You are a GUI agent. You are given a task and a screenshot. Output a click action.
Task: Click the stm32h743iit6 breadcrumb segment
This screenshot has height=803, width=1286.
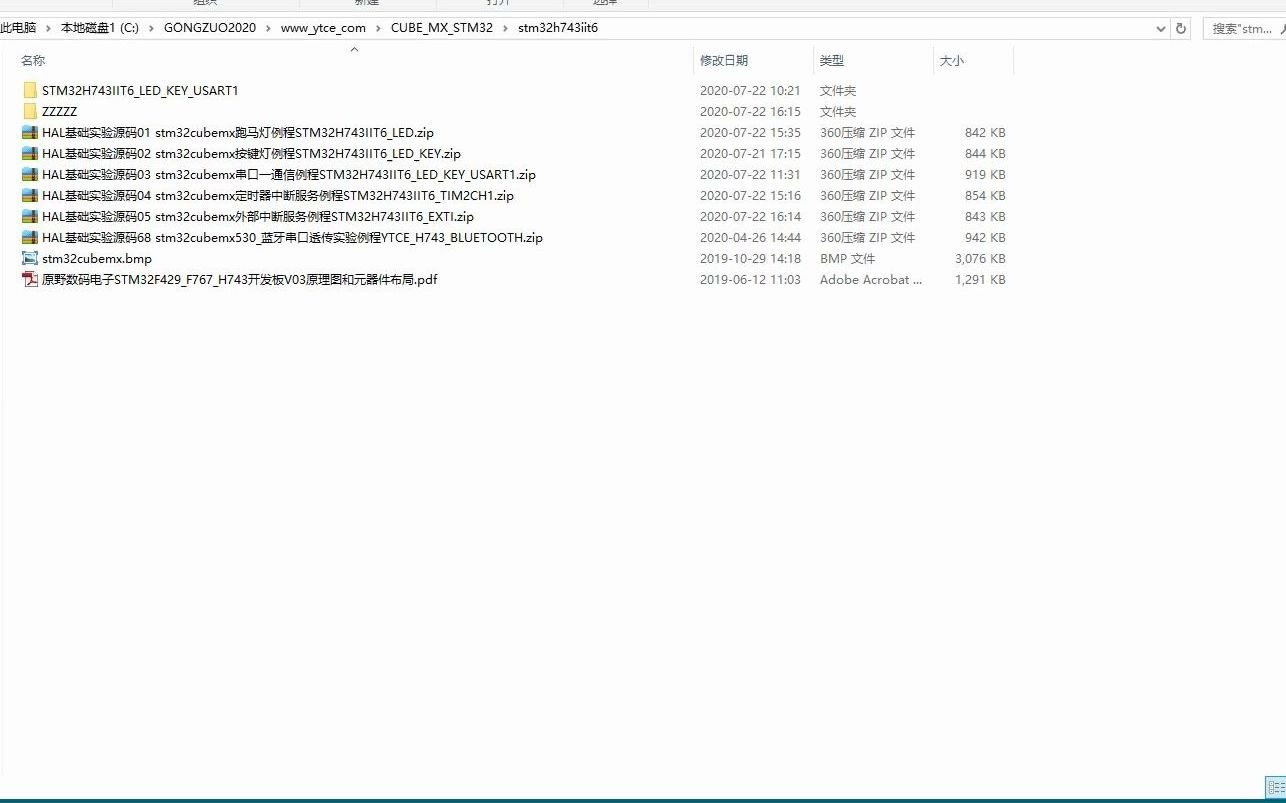pos(558,28)
